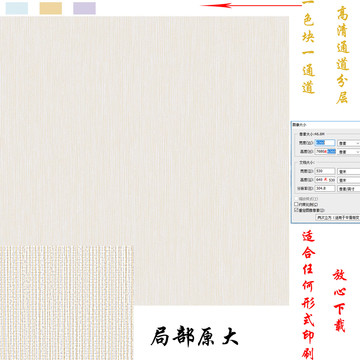360x360 pixels.
Task: Click the zoomed texture detail thumbnail
Action: coord(67,303)
